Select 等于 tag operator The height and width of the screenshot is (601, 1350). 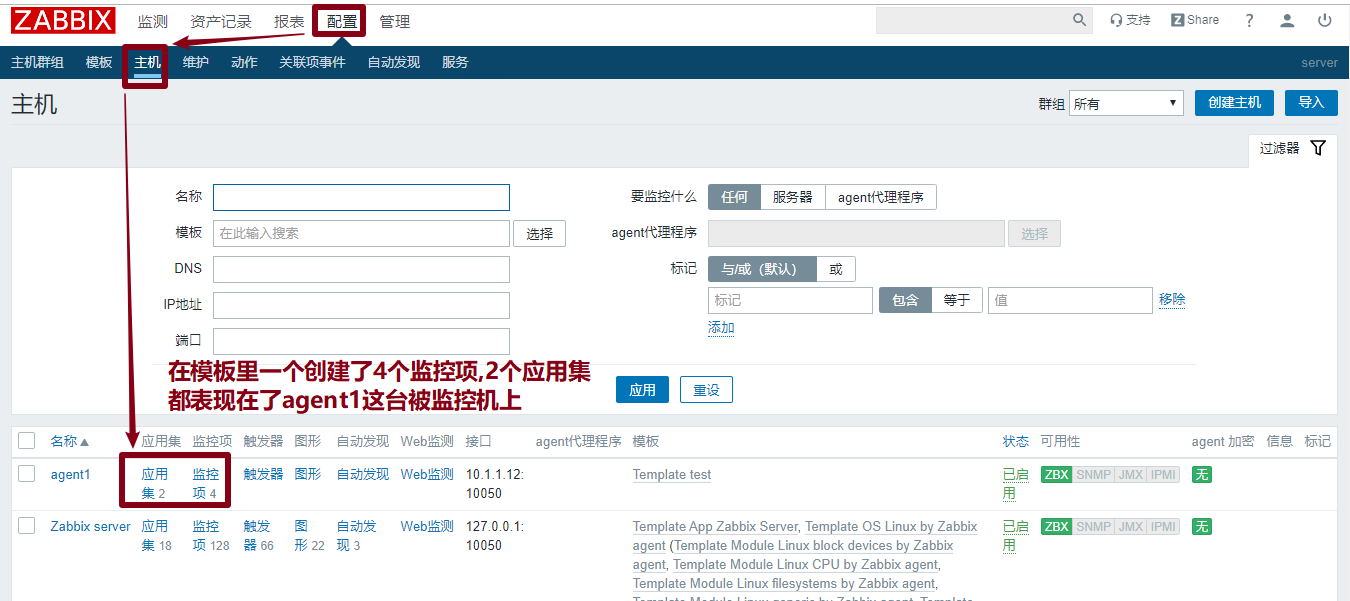(957, 300)
